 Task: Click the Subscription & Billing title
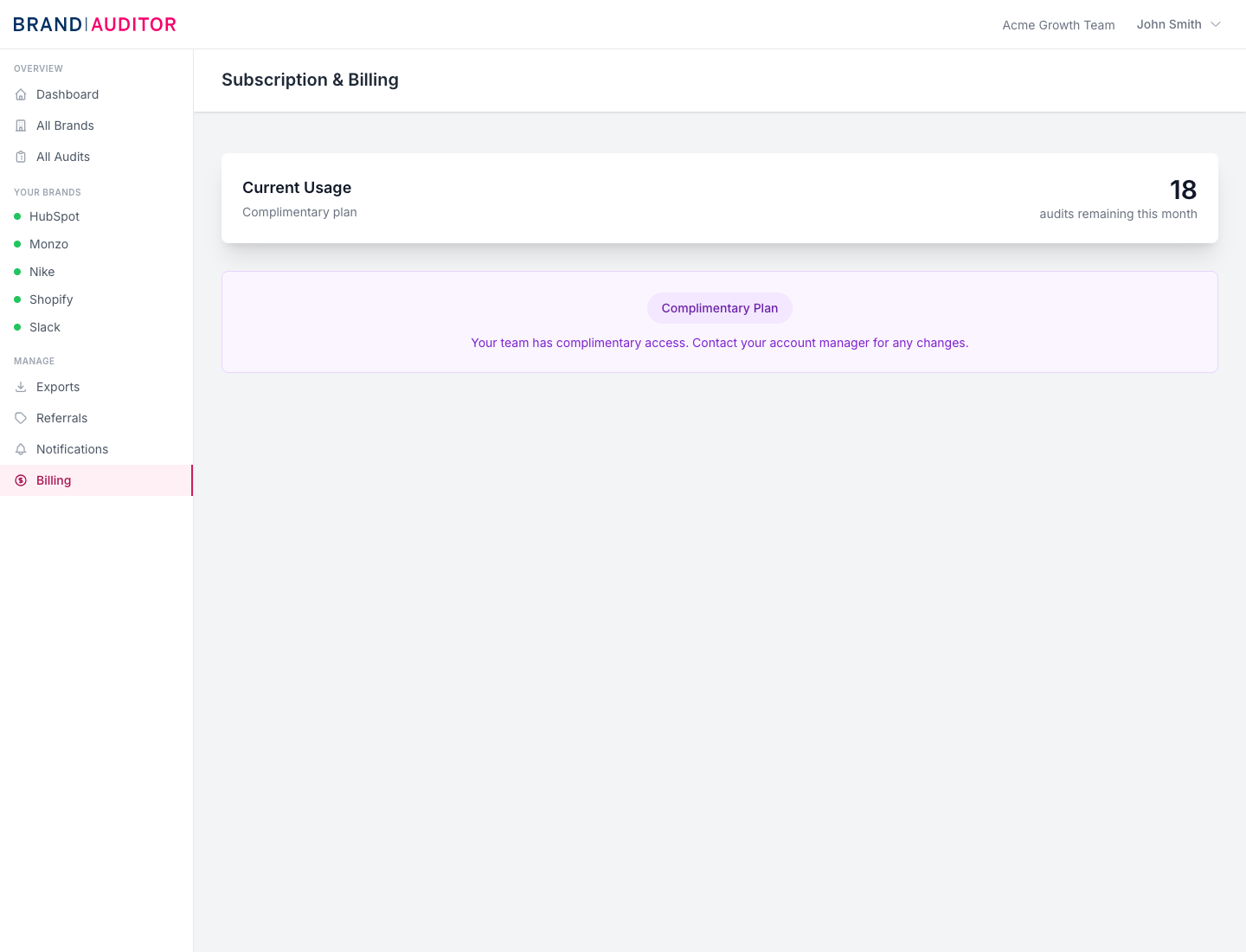[310, 80]
